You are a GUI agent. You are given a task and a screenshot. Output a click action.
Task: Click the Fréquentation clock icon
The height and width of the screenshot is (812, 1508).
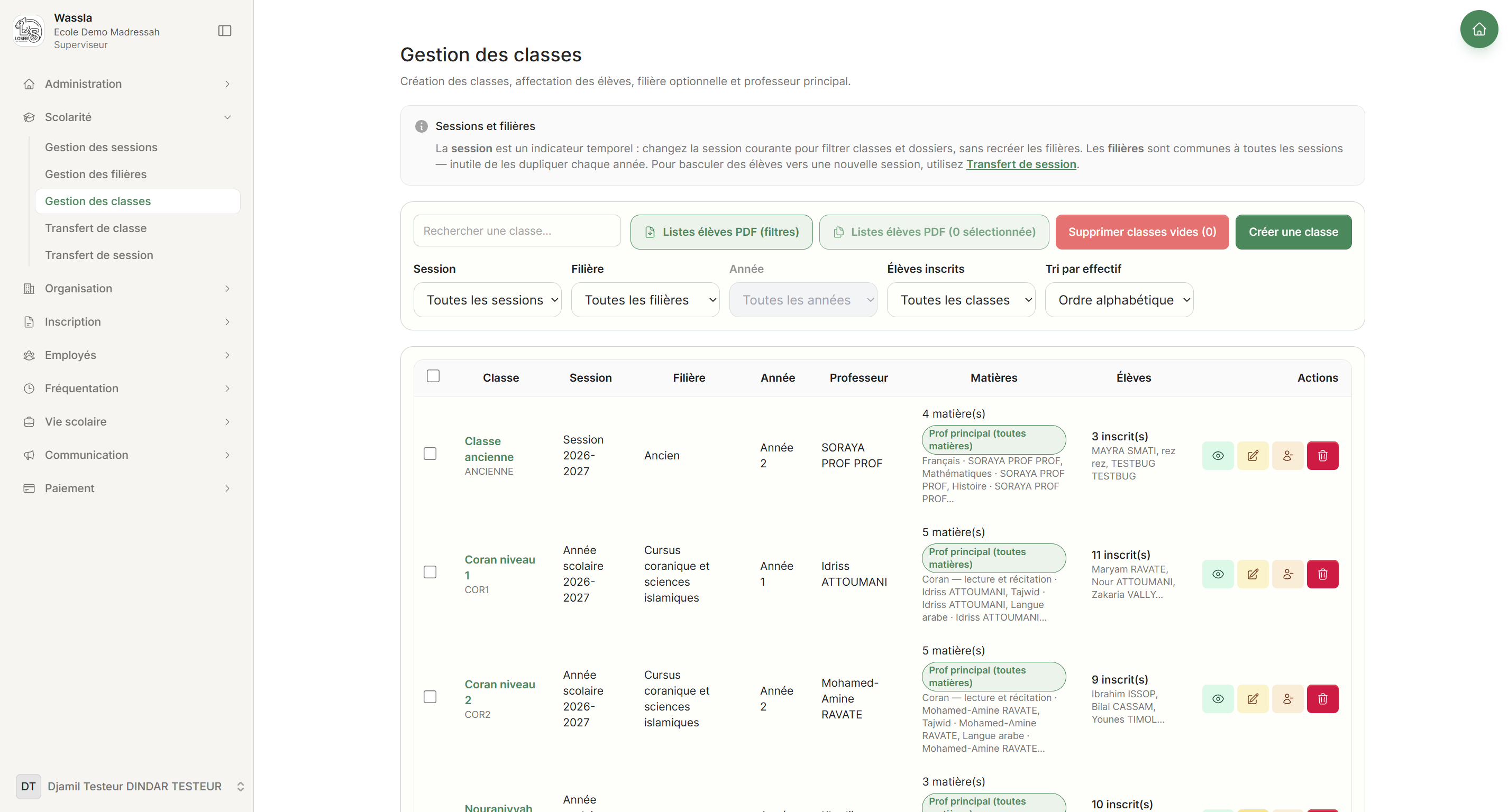(29, 389)
